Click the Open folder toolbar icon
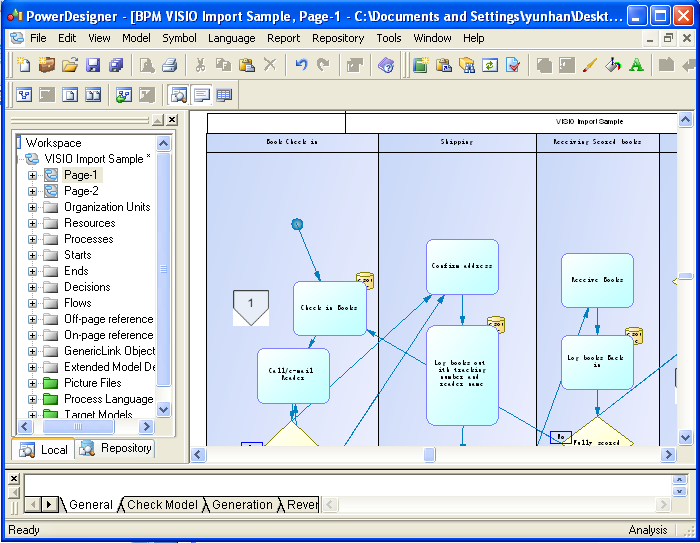 coord(70,65)
